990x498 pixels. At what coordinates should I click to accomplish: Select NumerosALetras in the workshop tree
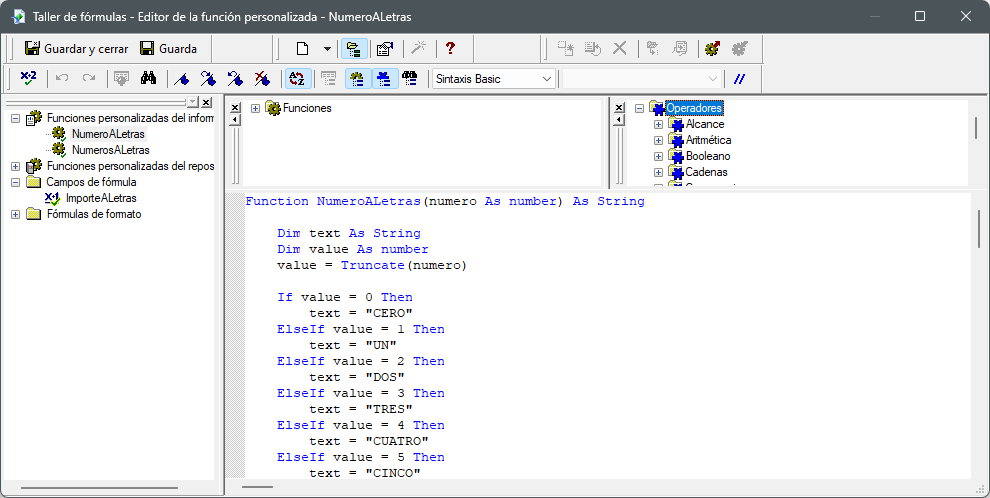[x=110, y=150]
